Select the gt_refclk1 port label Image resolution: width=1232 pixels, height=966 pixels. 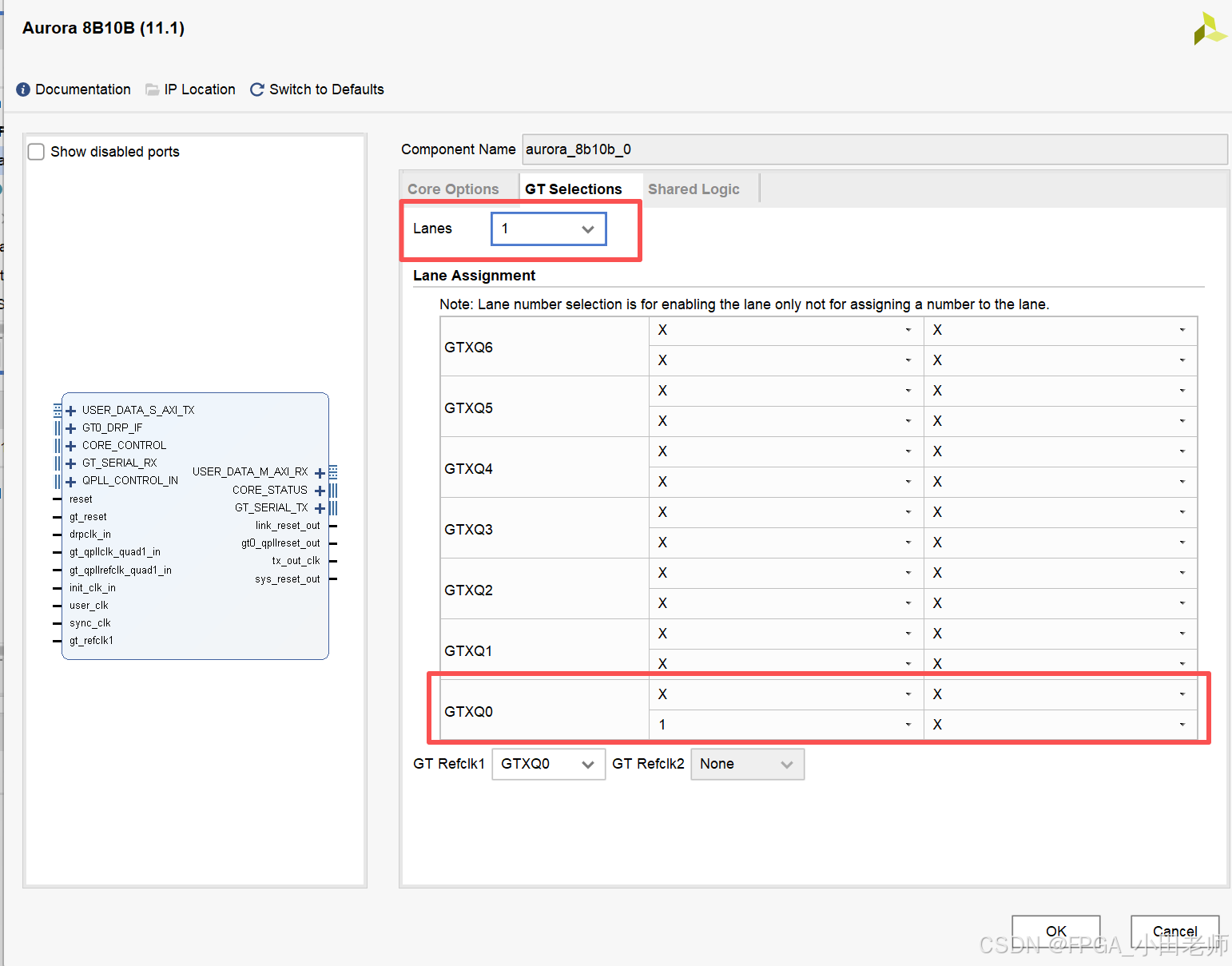(91, 641)
